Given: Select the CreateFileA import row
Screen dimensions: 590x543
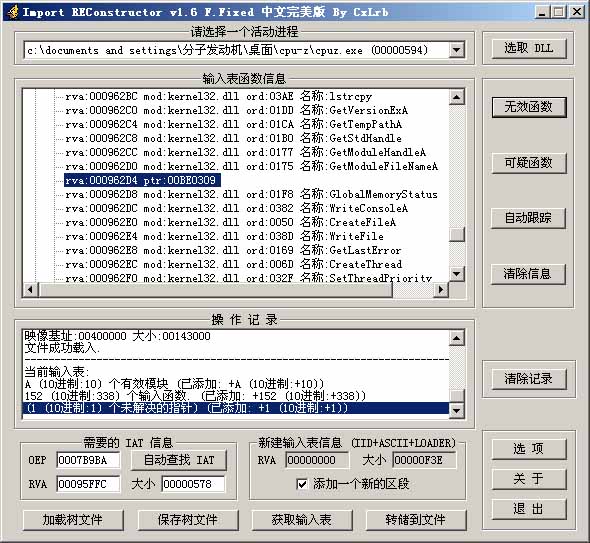Looking at the screenshot, I should [230, 222].
